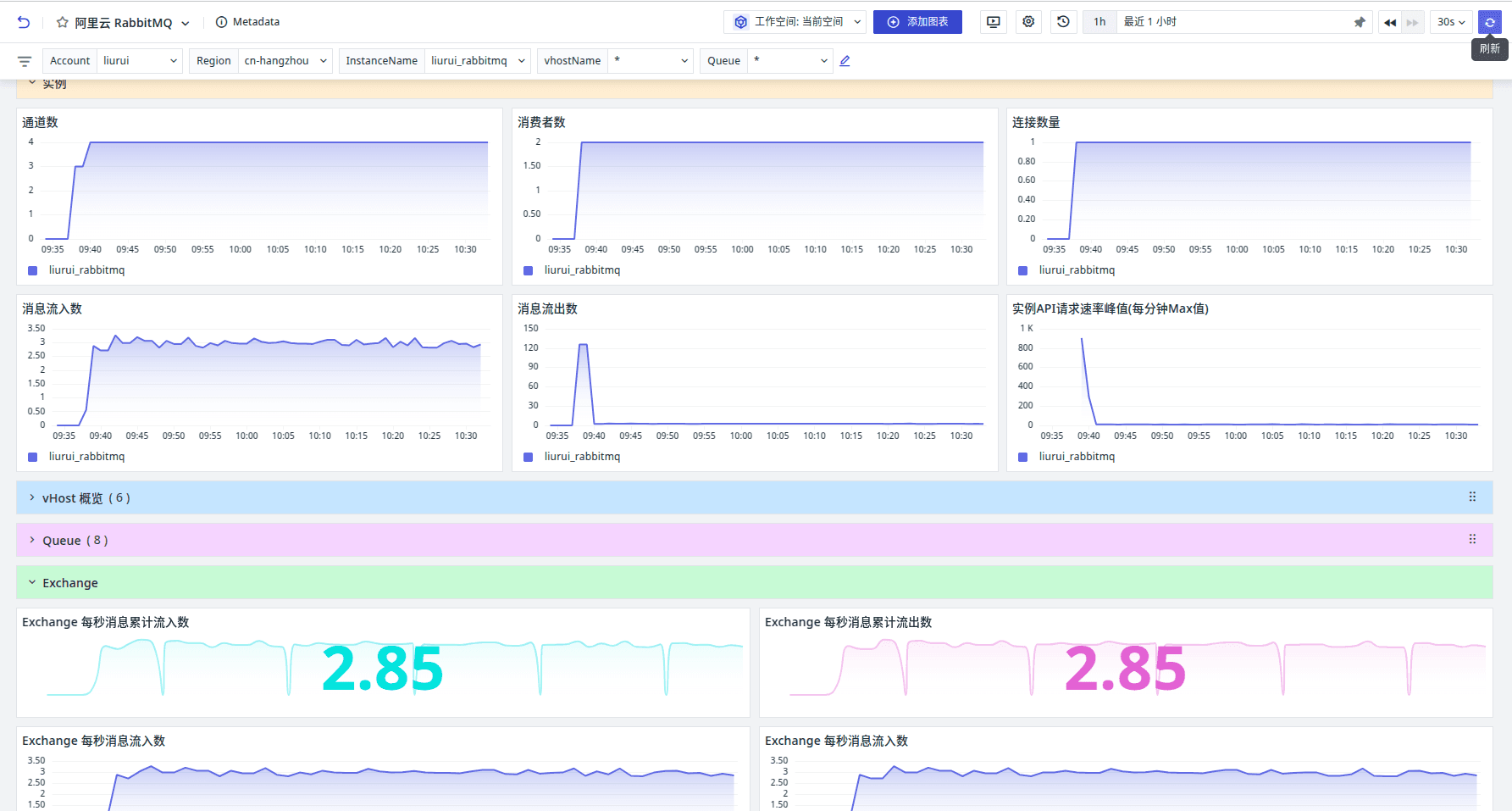Toggle liurui_rabbitmq legend in 通道数 chart
The height and width of the screenshot is (811, 1512).
click(76, 270)
